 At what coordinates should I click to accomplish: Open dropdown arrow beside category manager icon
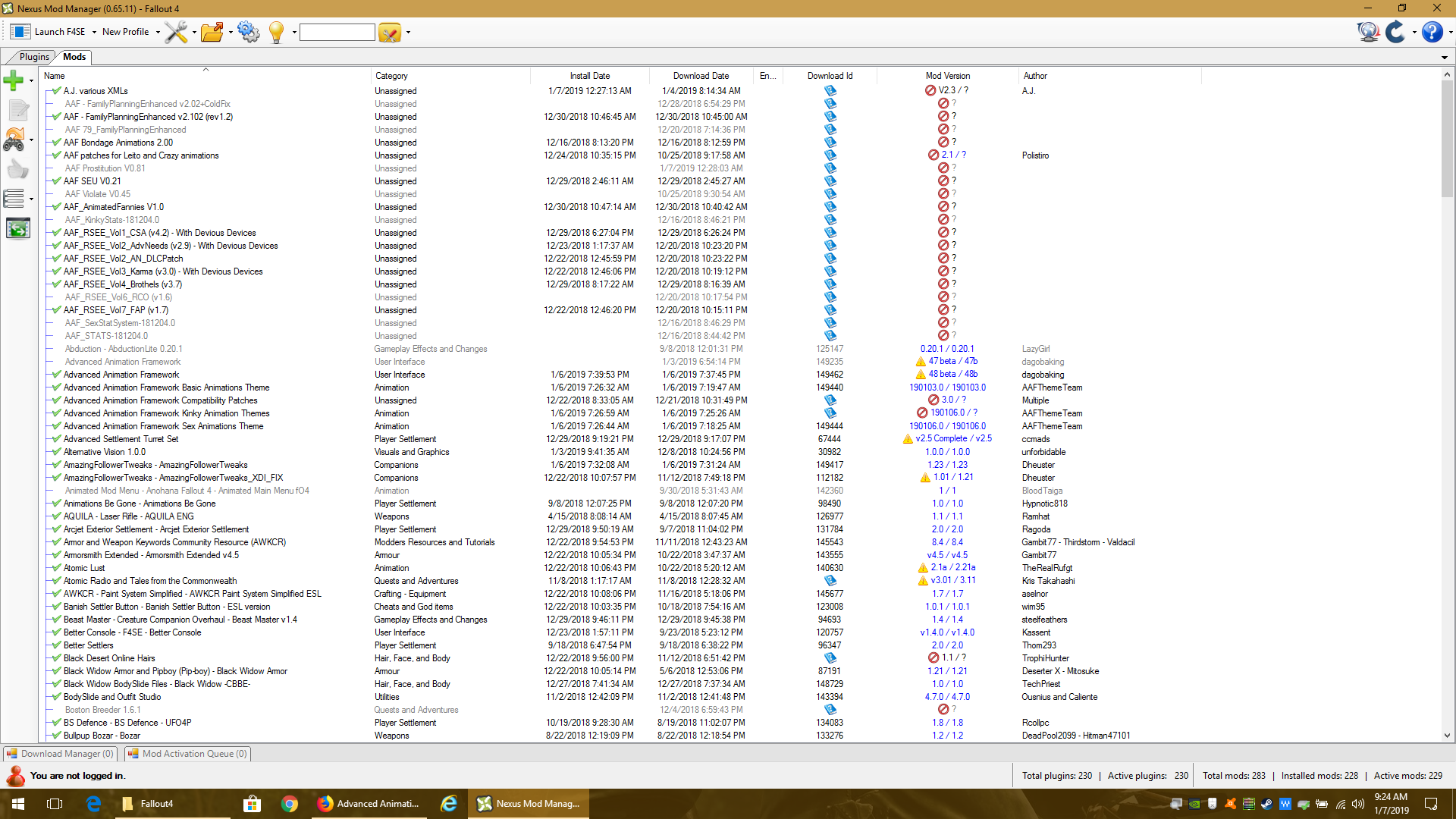point(408,33)
